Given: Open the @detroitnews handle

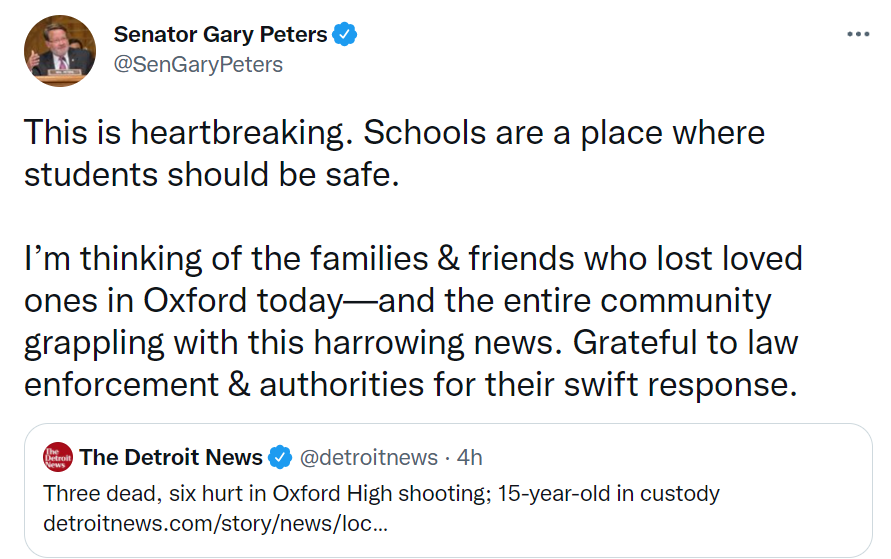Looking at the screenshot, I should point(368,458).
